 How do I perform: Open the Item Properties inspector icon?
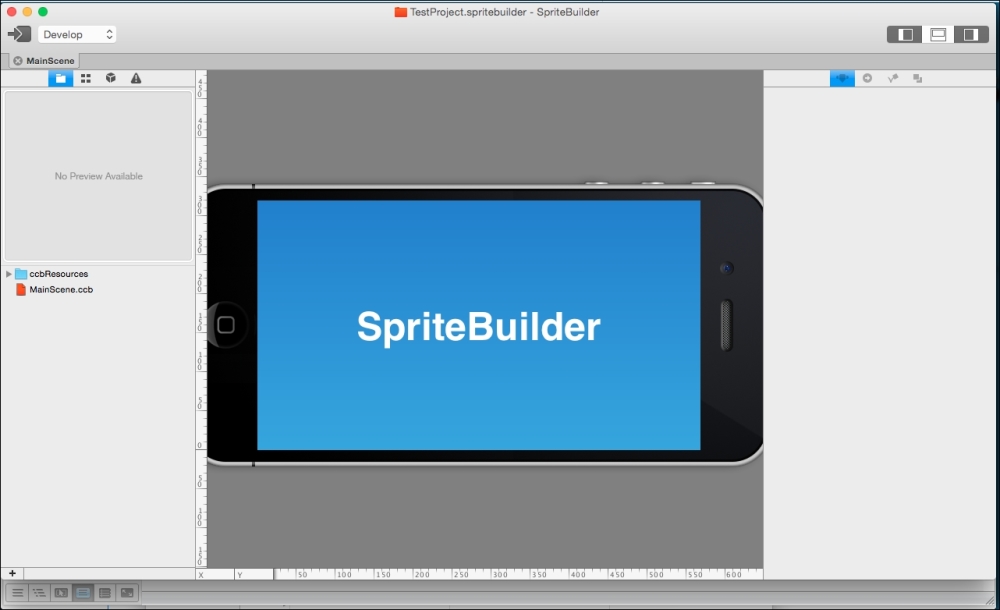841,78
